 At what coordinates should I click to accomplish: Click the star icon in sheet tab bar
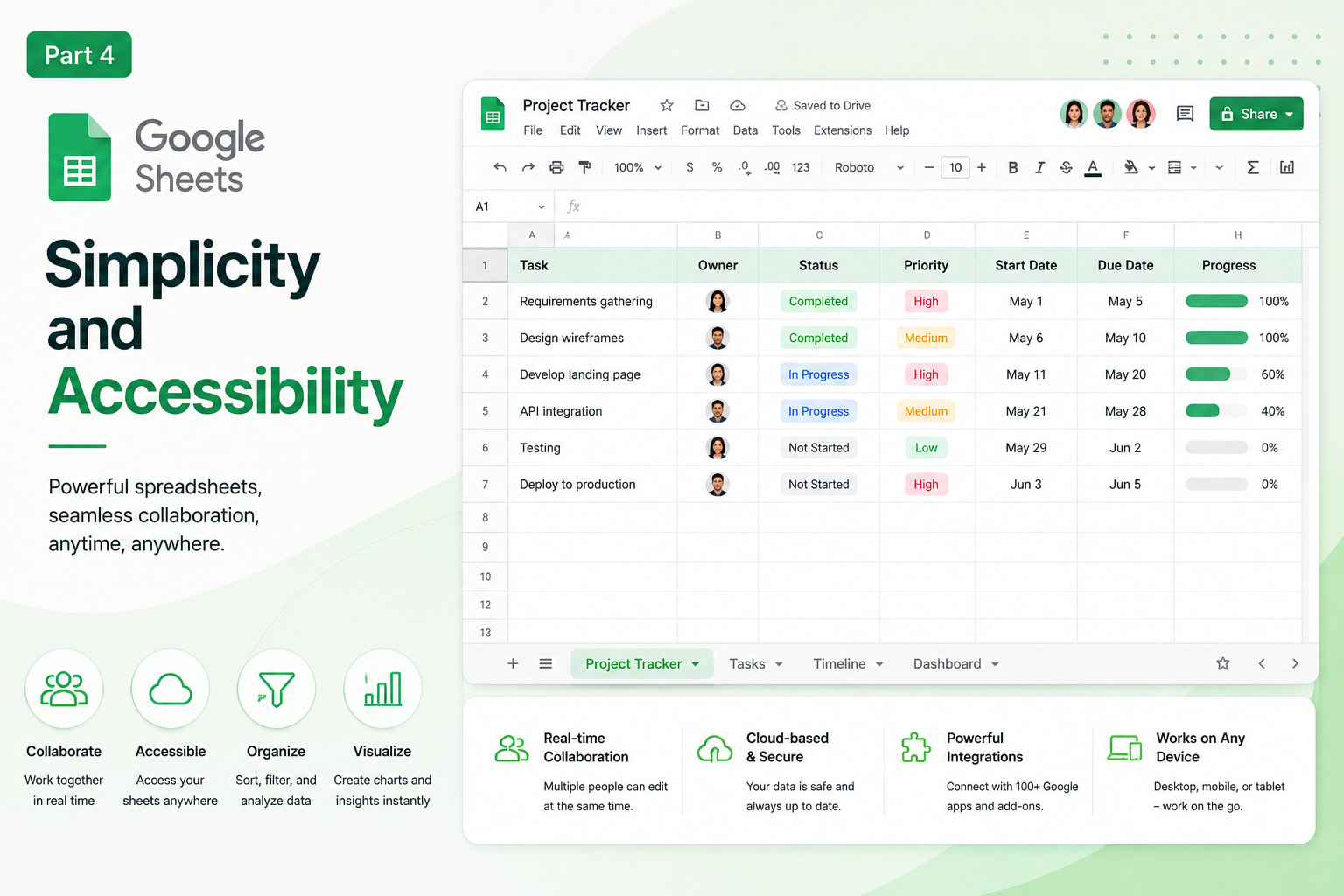(x=1223, y=663)
